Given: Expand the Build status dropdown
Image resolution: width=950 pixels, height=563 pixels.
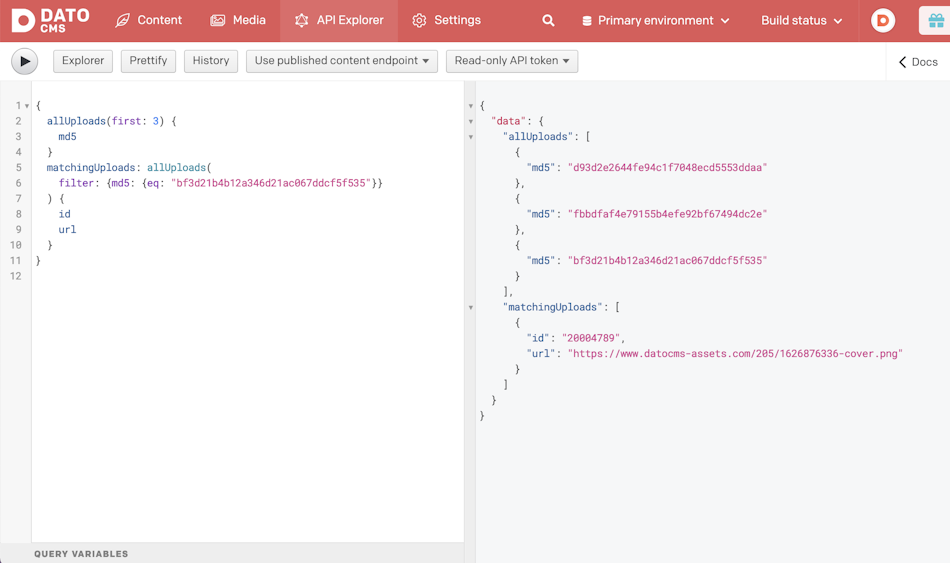Looking at the screenshot, I should pyautogui.click(x=802, y=21).
